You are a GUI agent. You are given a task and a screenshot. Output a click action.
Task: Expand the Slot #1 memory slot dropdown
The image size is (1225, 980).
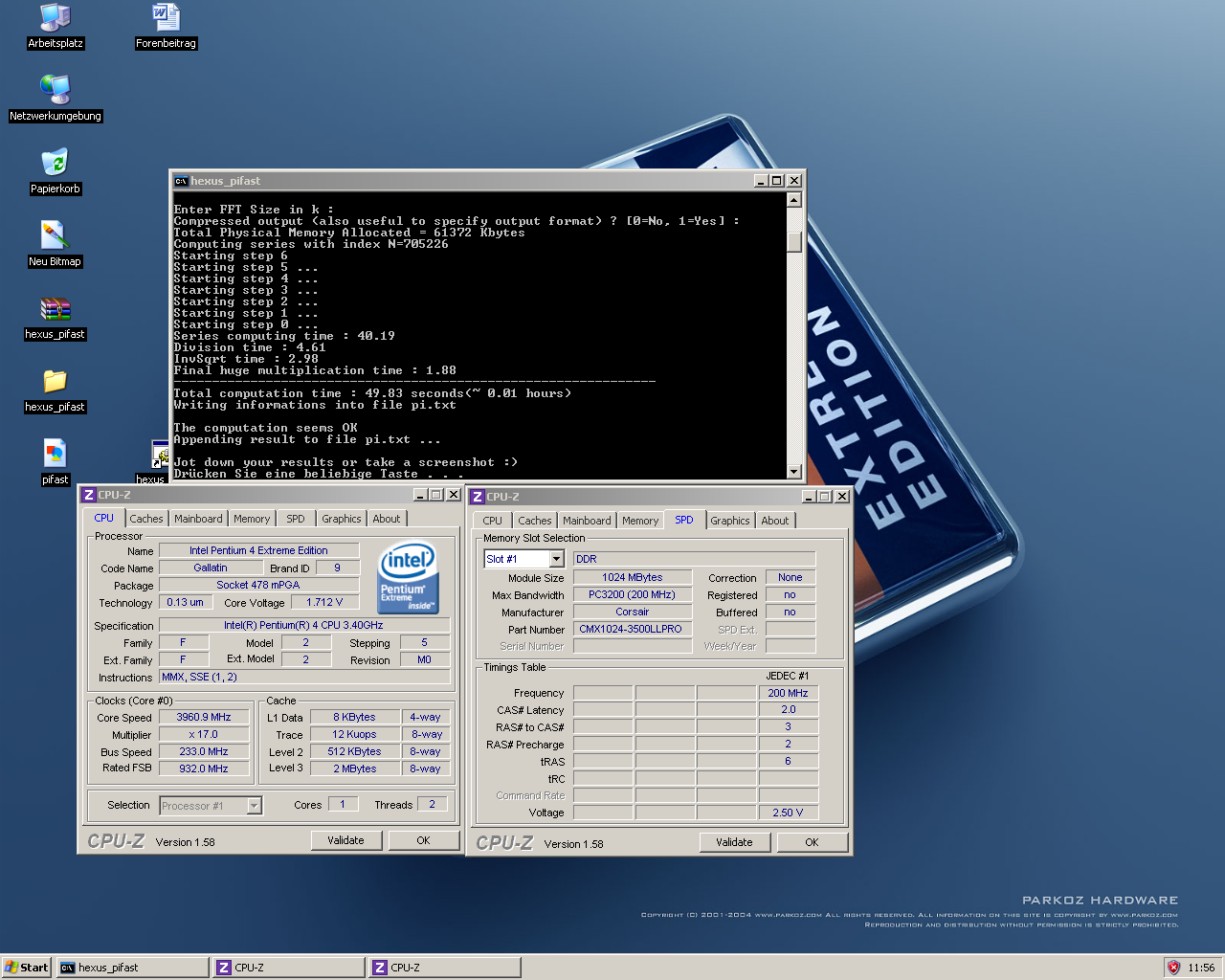click(556, 559)
